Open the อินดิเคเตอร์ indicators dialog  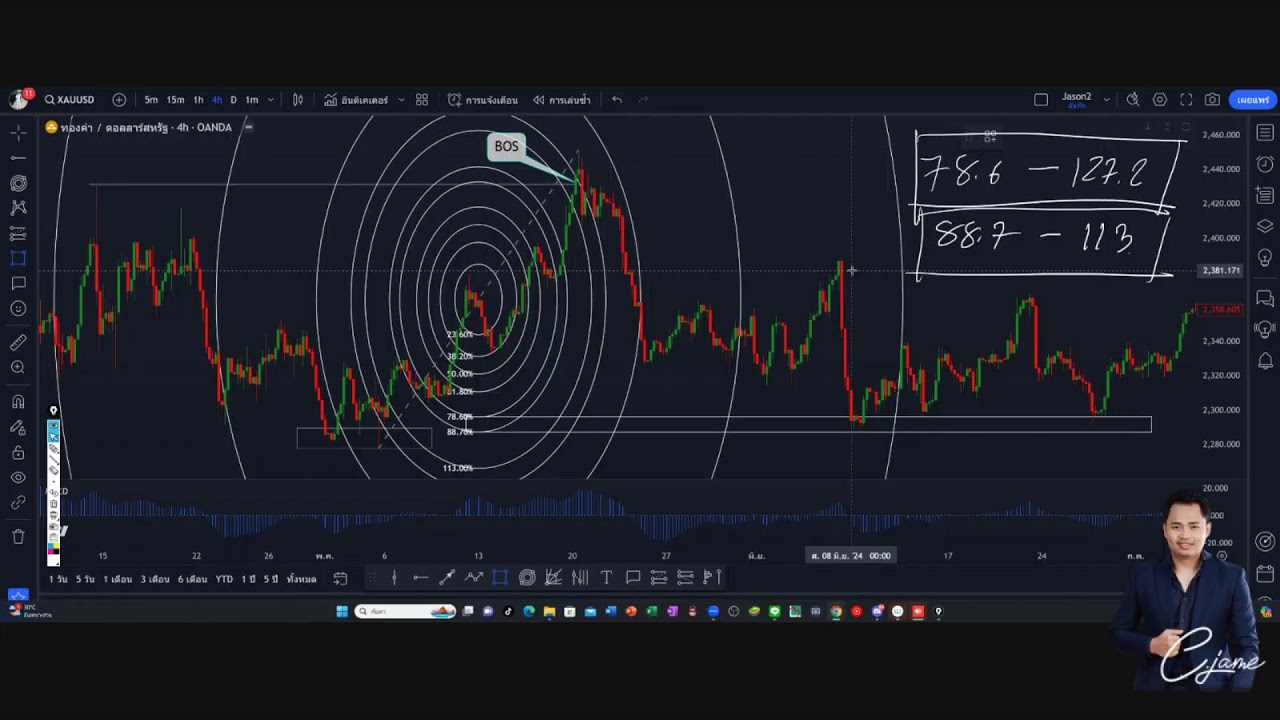[357, 100]
